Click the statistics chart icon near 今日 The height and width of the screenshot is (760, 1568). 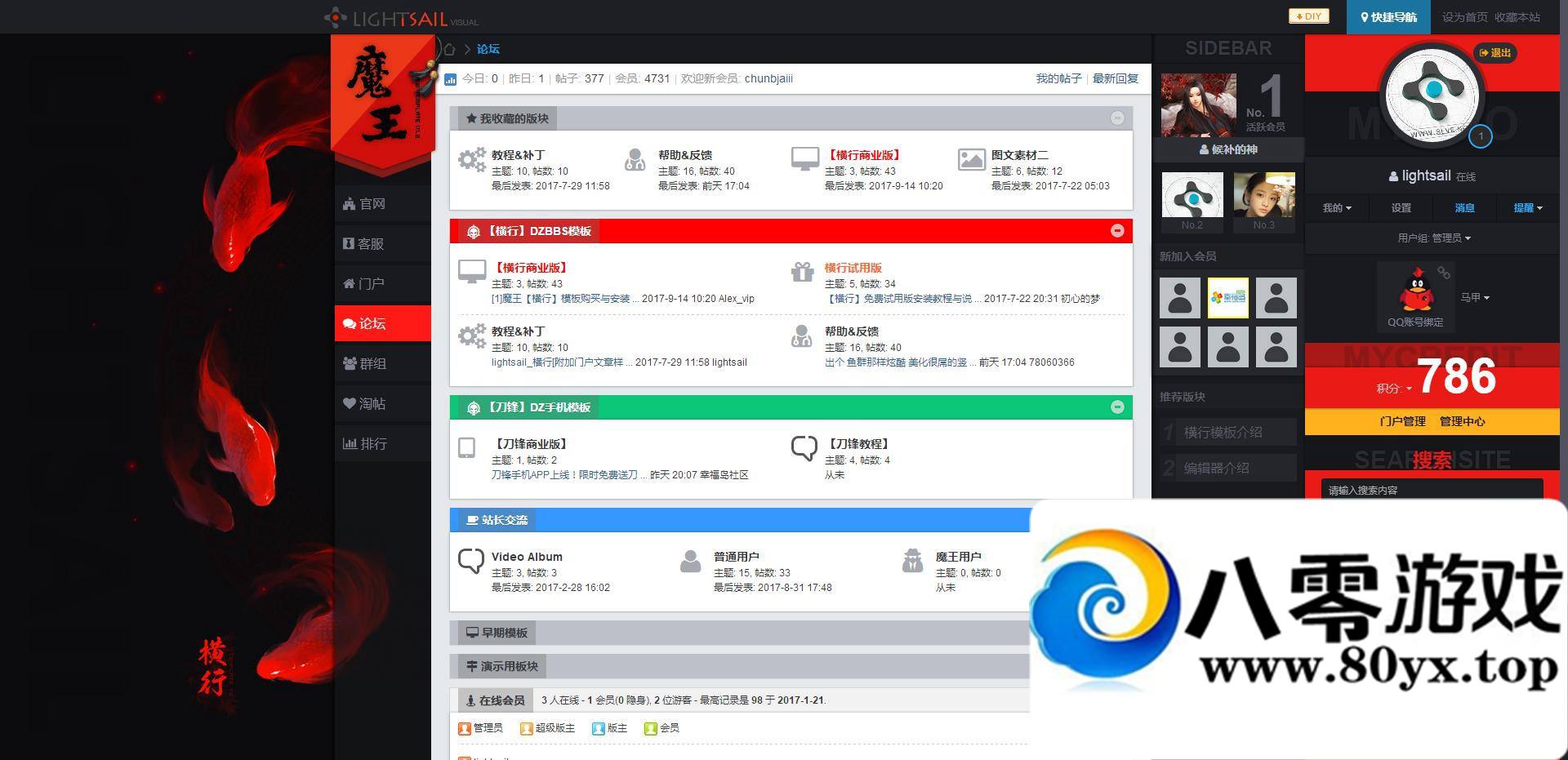pos(451,79)
